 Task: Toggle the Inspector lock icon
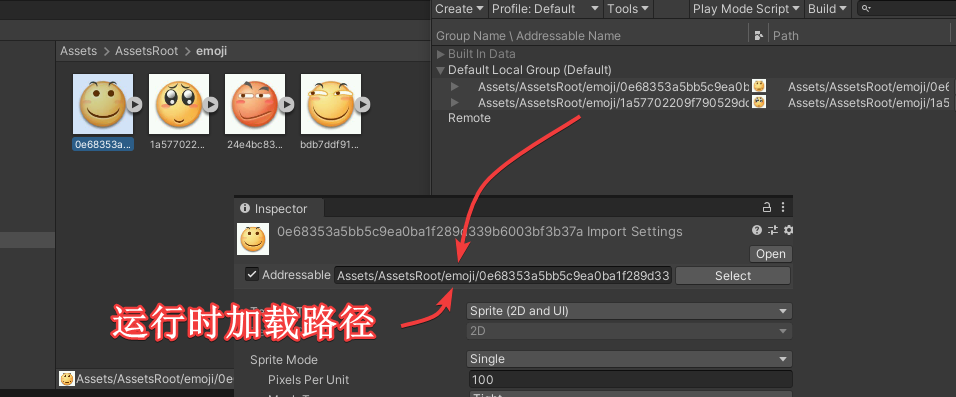click(x=767, y=207)
